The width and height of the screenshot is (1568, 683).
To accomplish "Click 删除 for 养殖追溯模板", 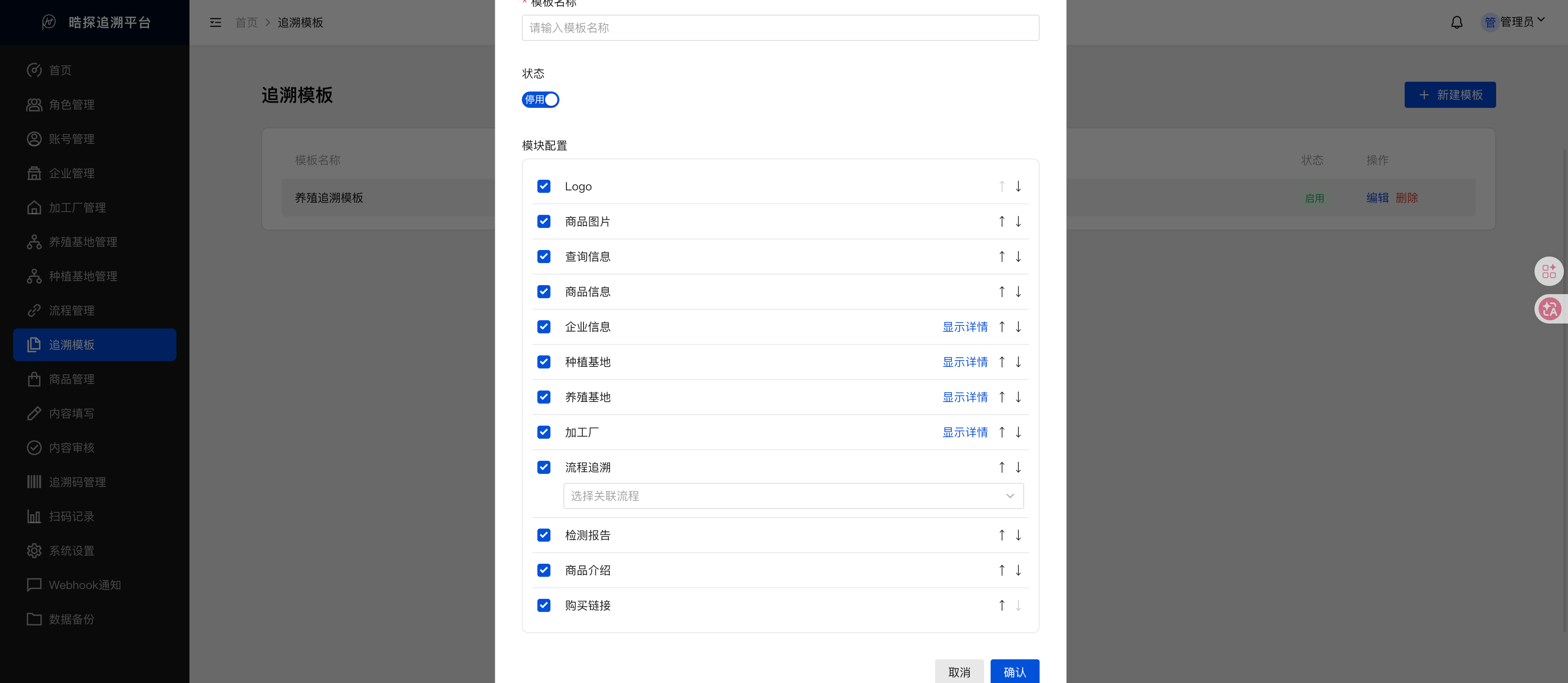I will (1407, 198).
